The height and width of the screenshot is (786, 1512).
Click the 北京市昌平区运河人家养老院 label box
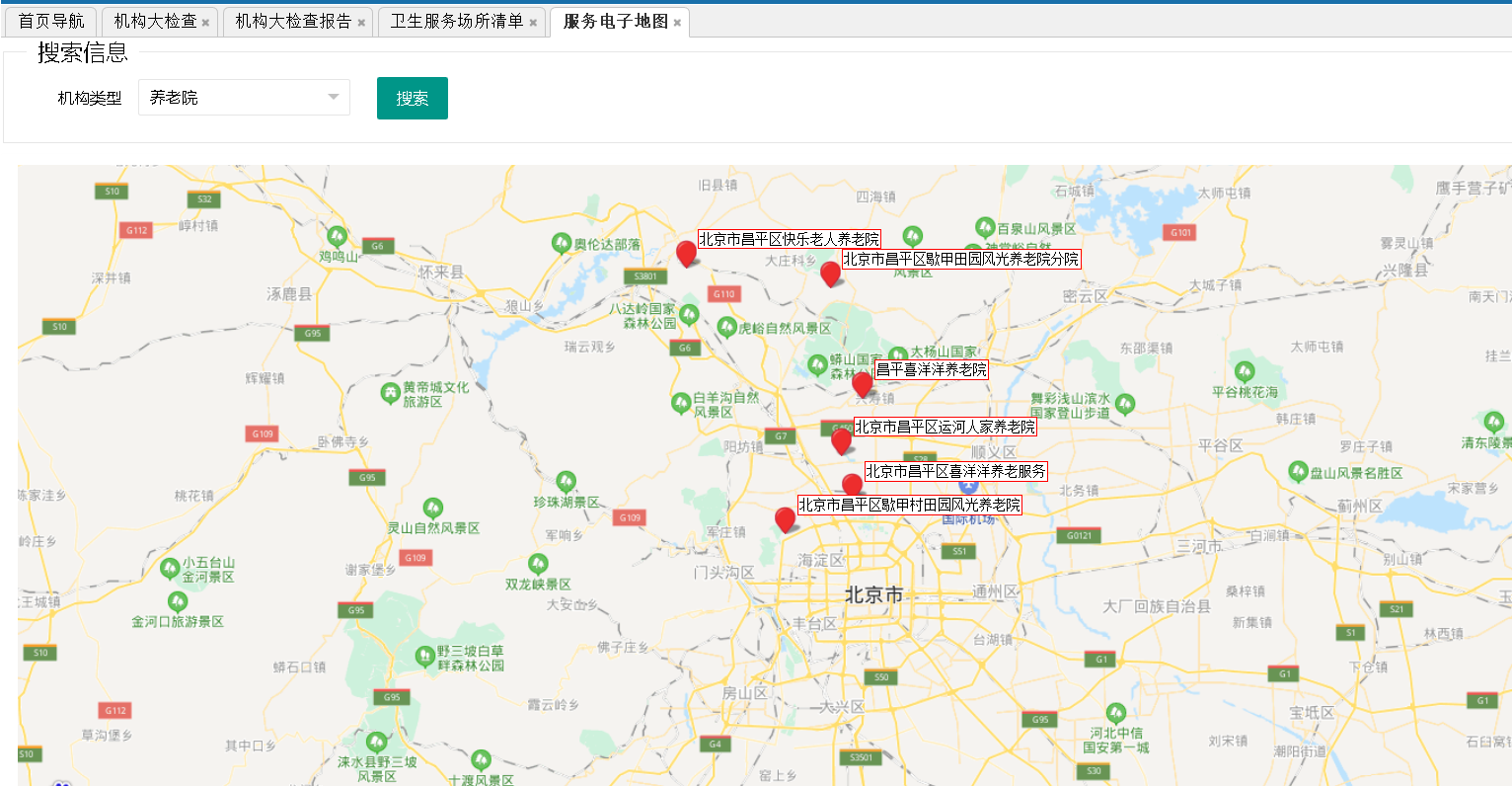[x=945, y=427]
